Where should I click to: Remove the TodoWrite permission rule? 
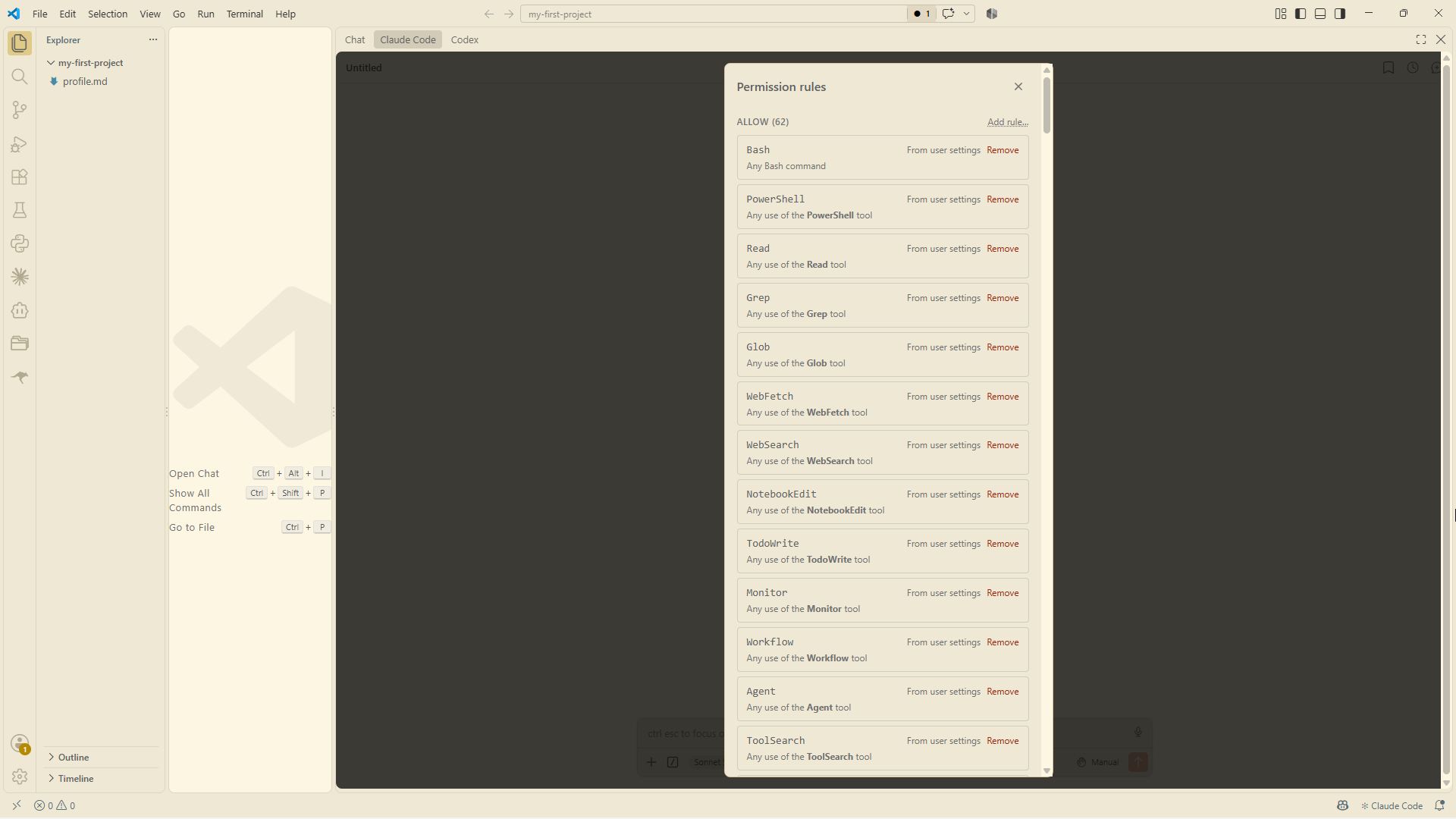[1003, 544]
